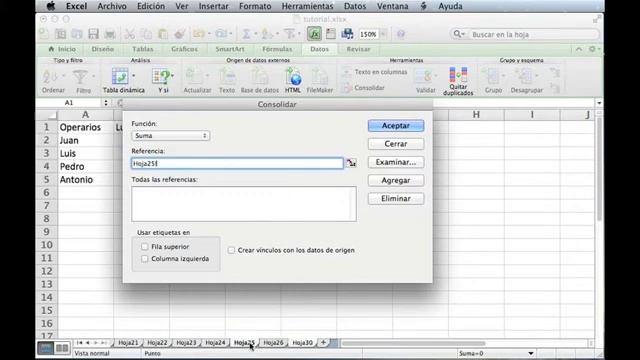The width and height of the screenshot is (640, 360).
Task: Click the Print icon in toolbar
Action: point(110,34)
